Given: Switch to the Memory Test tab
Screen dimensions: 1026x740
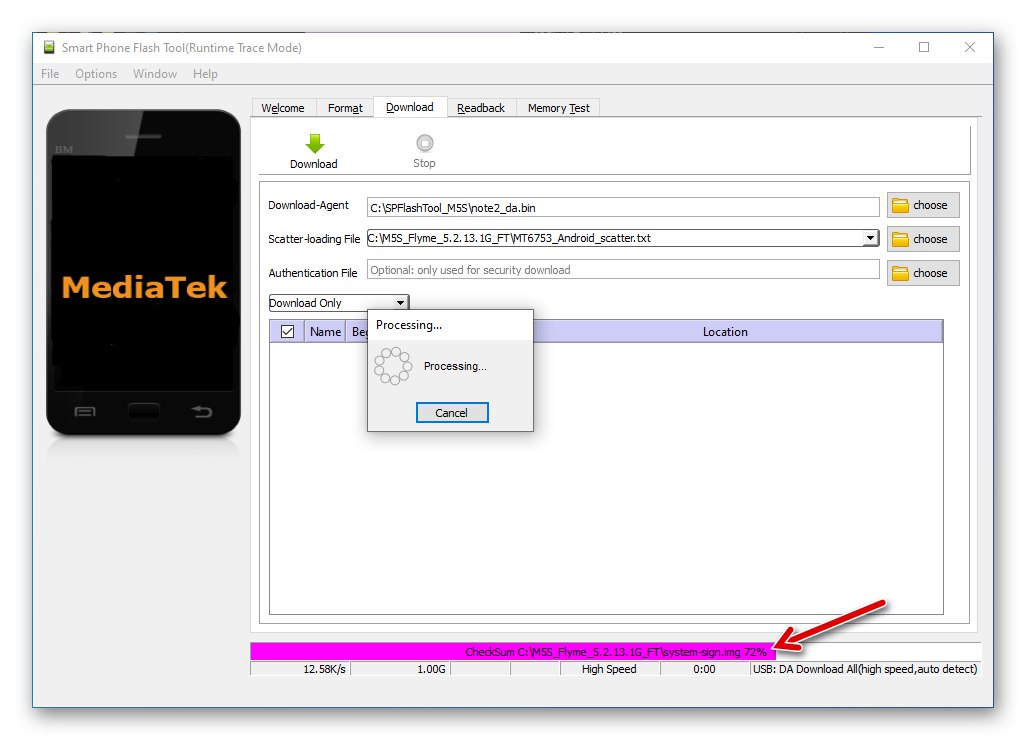Looking at the screenshot, I should 557,107.
